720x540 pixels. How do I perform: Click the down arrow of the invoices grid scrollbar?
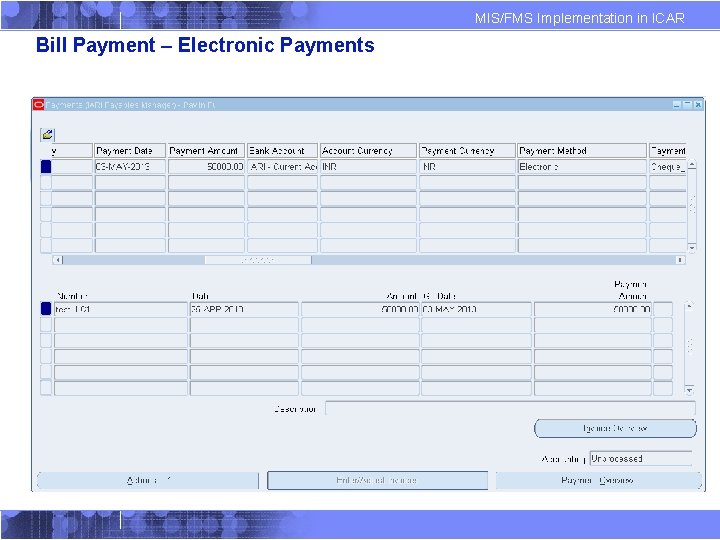tap(689, 391)
